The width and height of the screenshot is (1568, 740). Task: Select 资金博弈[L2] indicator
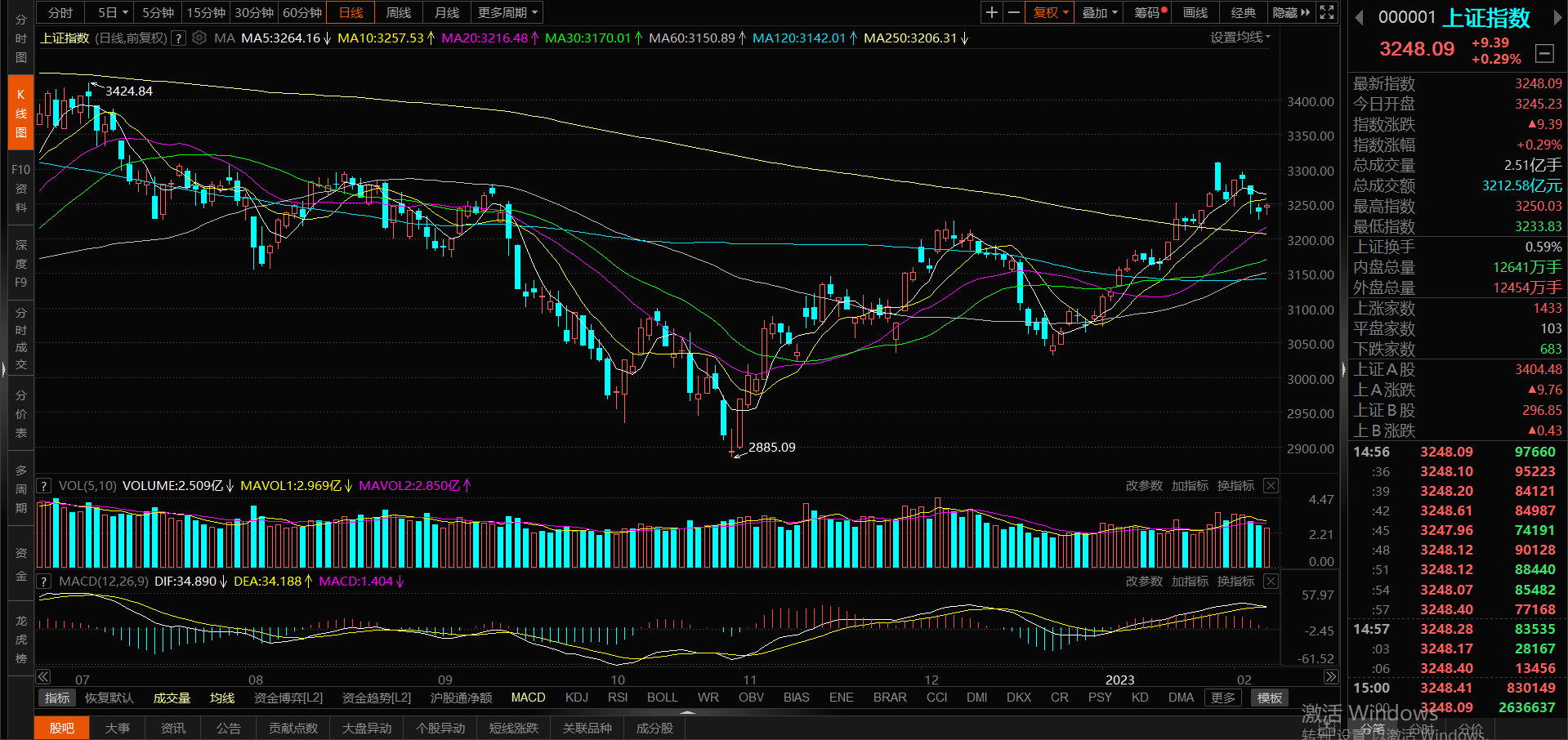tap(288, 698)
